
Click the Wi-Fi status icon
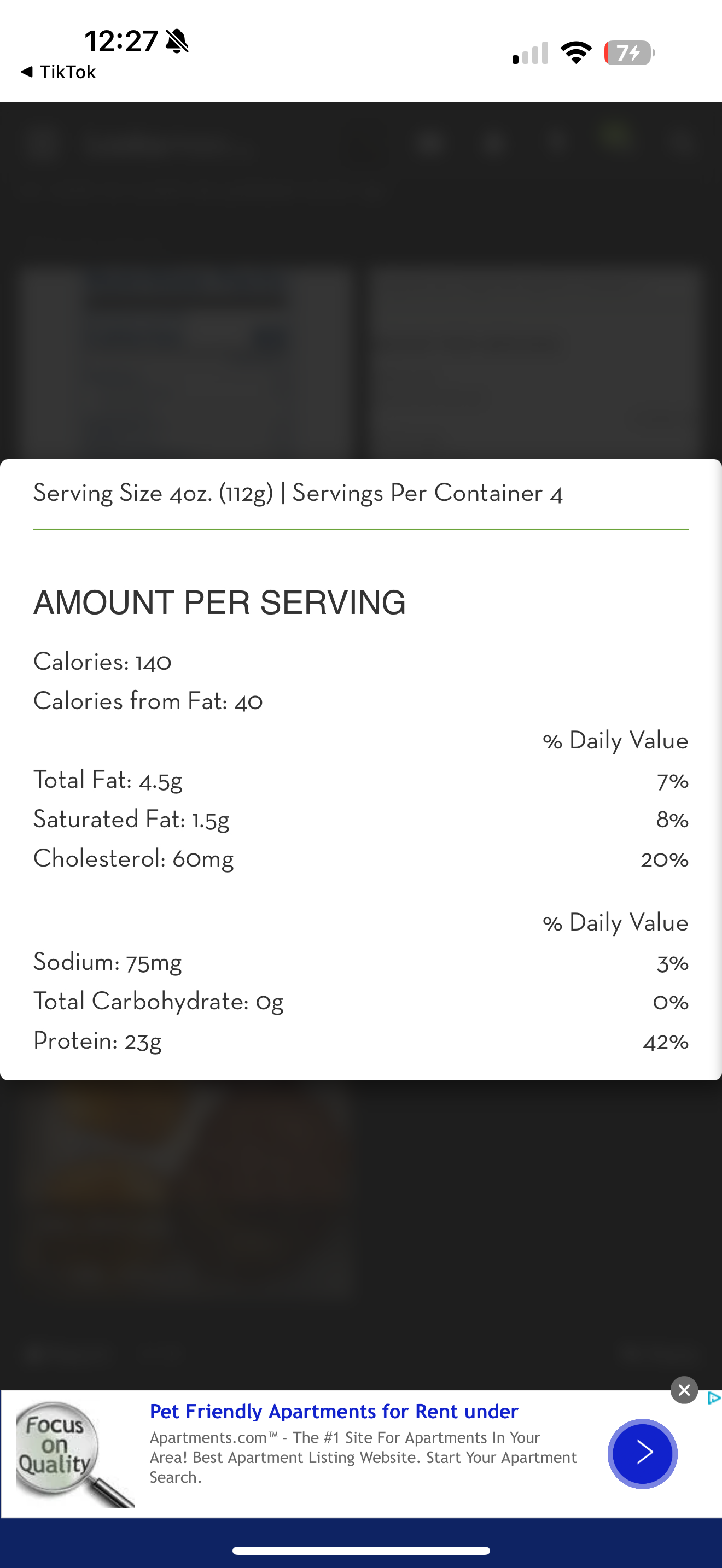tap(576, 53)
